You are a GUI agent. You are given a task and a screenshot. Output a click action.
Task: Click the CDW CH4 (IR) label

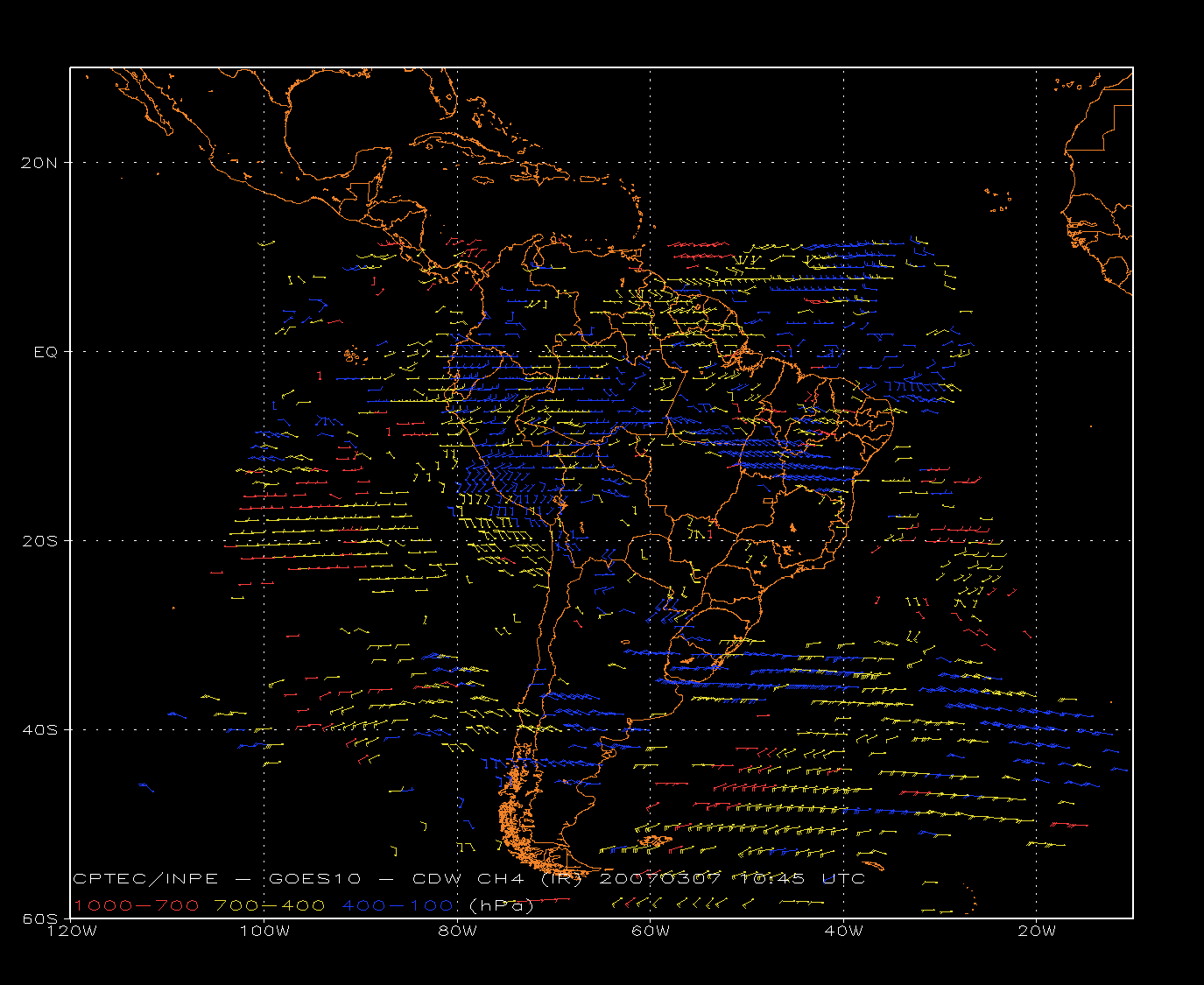click(x=496, y=878)
